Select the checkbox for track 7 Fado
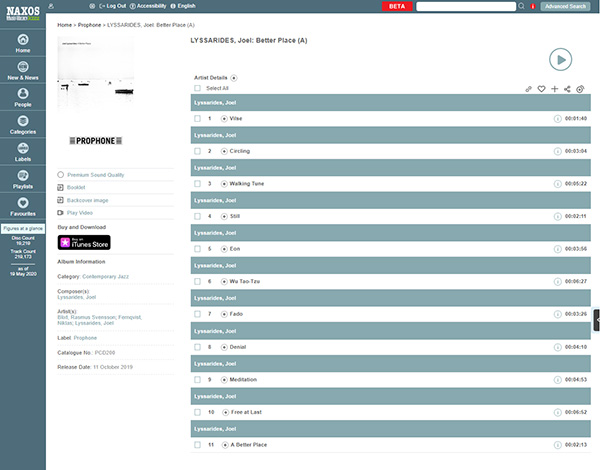This screenshot has width=600, height=470. 197,314
